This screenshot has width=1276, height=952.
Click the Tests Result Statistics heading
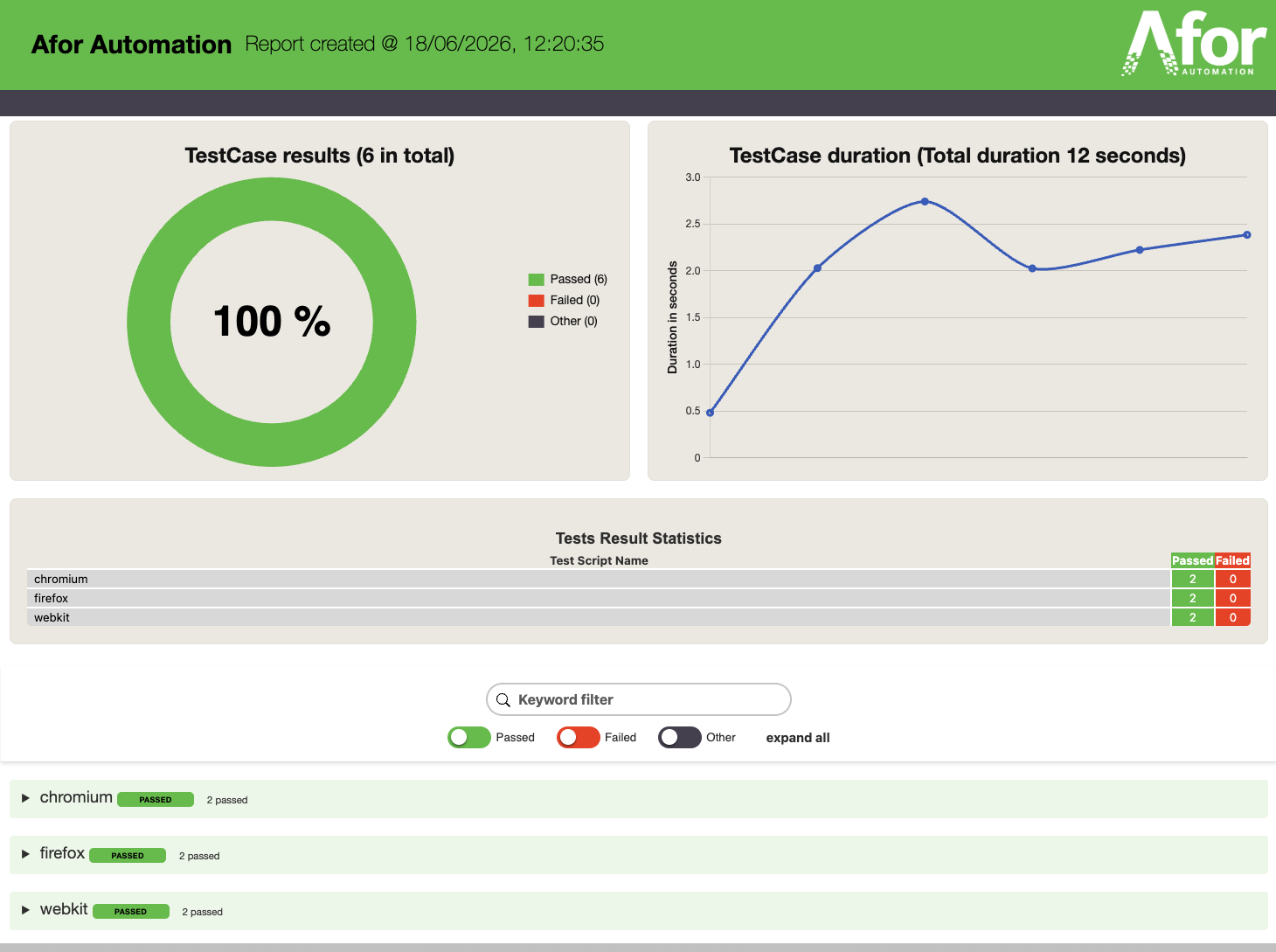(639, 539)
